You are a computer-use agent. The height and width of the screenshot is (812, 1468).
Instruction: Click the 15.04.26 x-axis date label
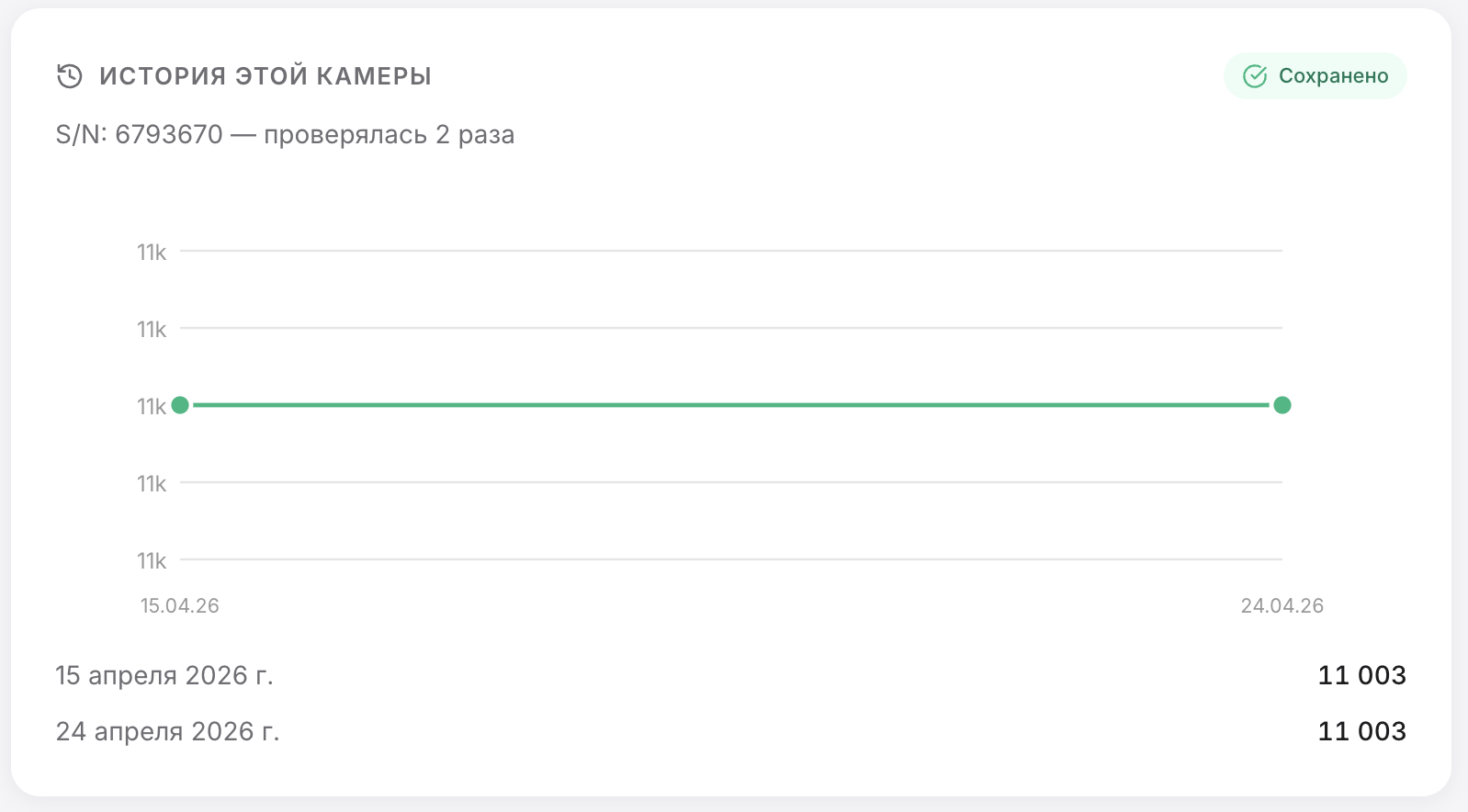[x=180, y=605]
